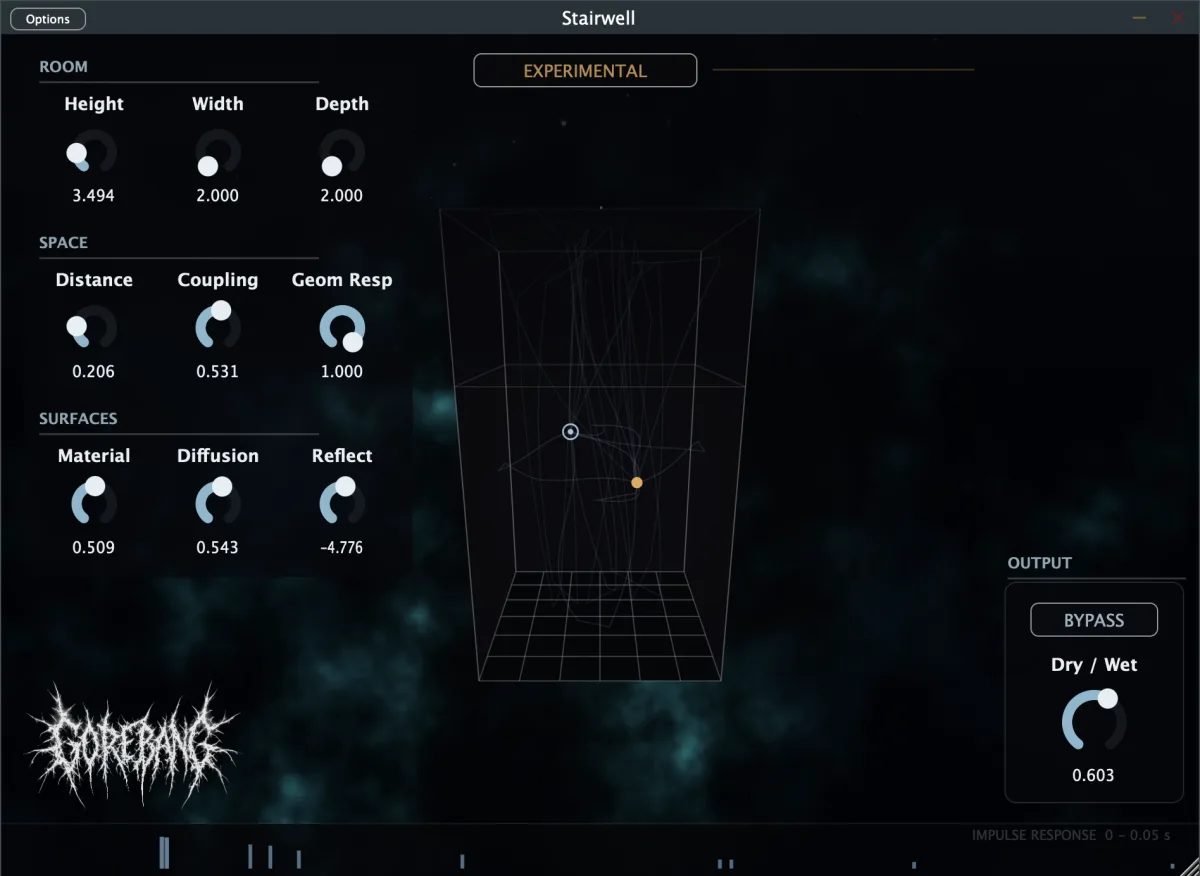This screenshot has height=876, width=1200.
Task: Click the Diffusion value 0.543
Action: [x=218, y=548]
